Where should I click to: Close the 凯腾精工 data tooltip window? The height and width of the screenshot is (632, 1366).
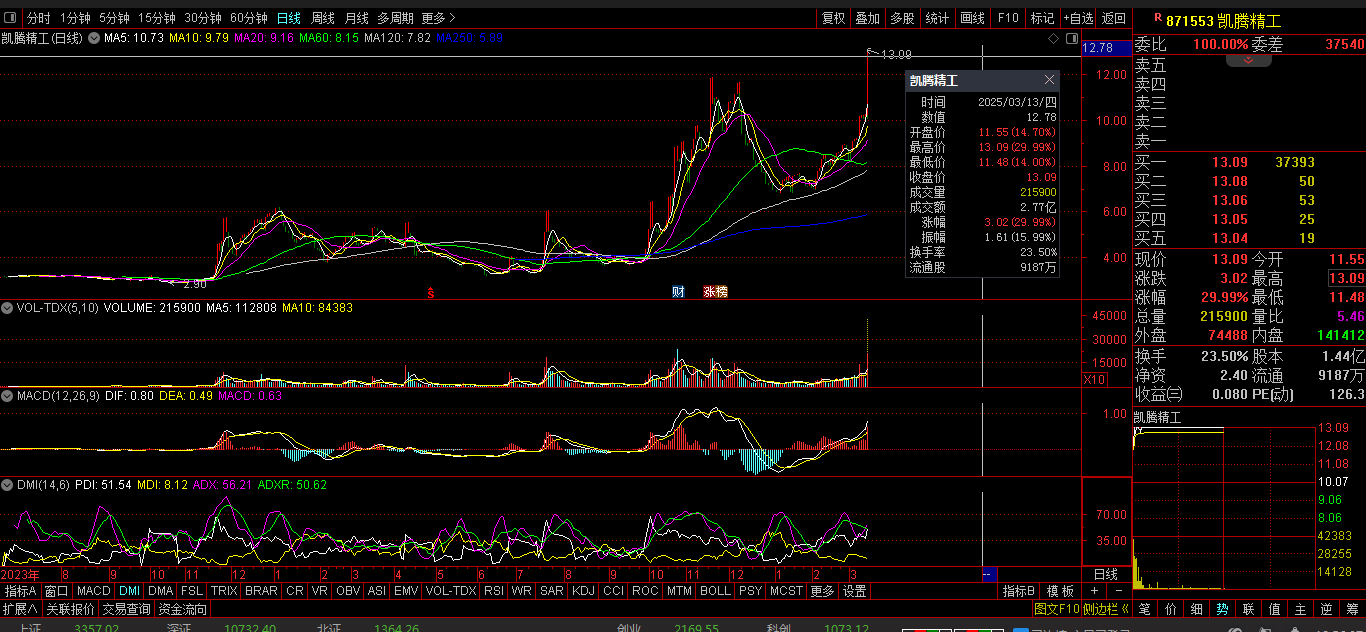1049,80
